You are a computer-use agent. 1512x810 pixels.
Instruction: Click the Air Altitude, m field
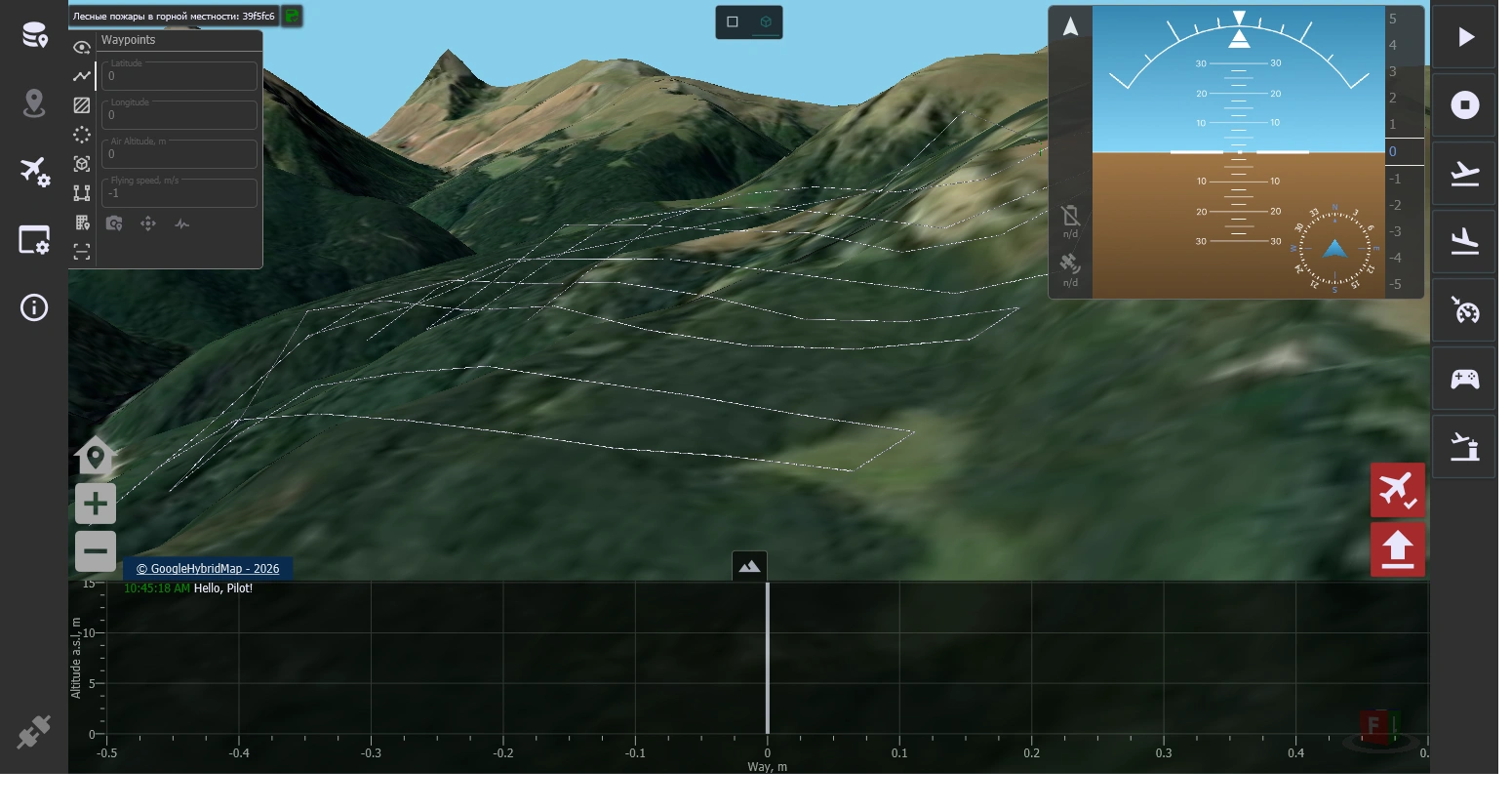[x=180, y=154]
